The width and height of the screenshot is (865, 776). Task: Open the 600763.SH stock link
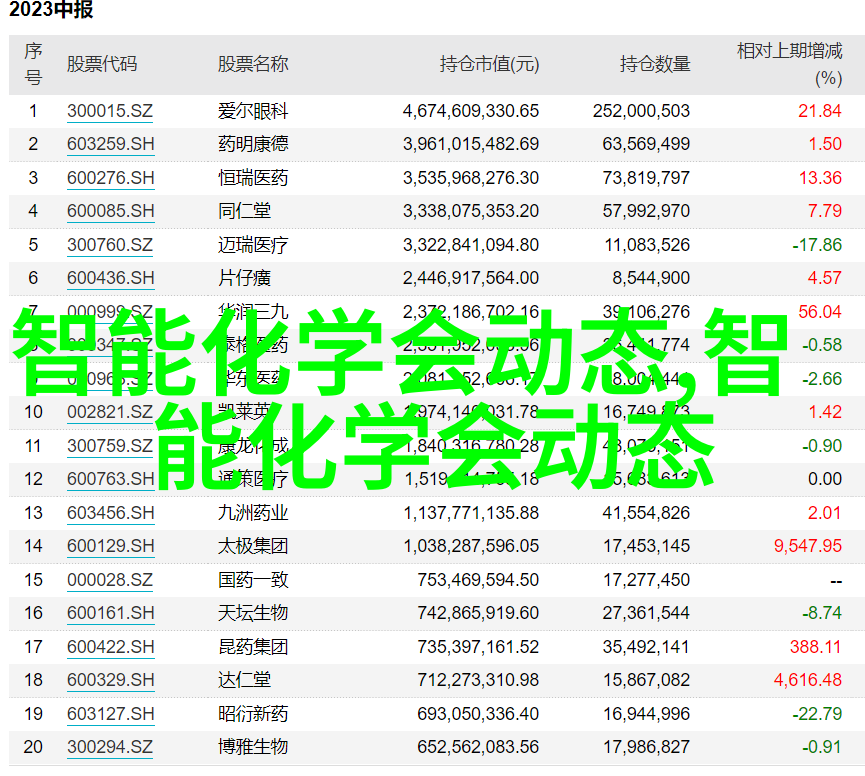[x=110, y=479]
